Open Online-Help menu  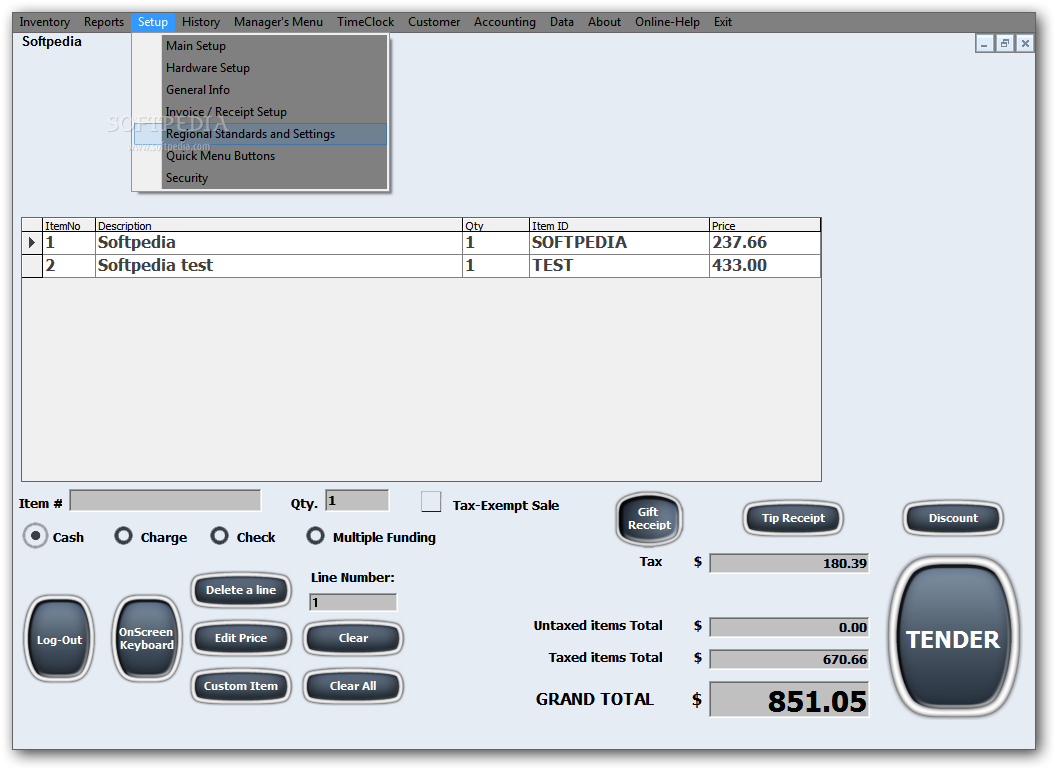click(667, 22)
